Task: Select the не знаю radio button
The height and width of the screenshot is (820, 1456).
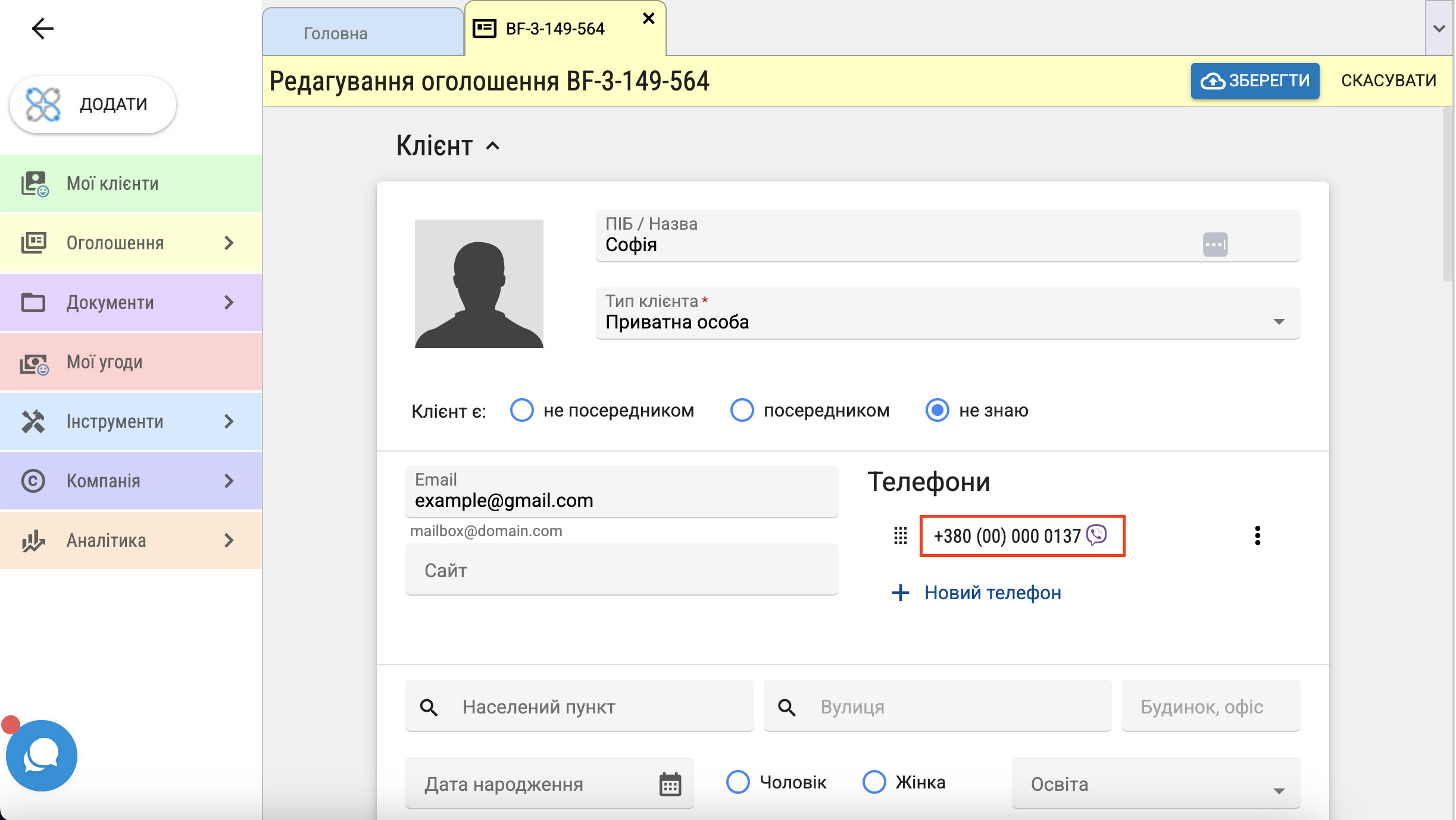Action: pyautogui.click(x=938, y=410)
